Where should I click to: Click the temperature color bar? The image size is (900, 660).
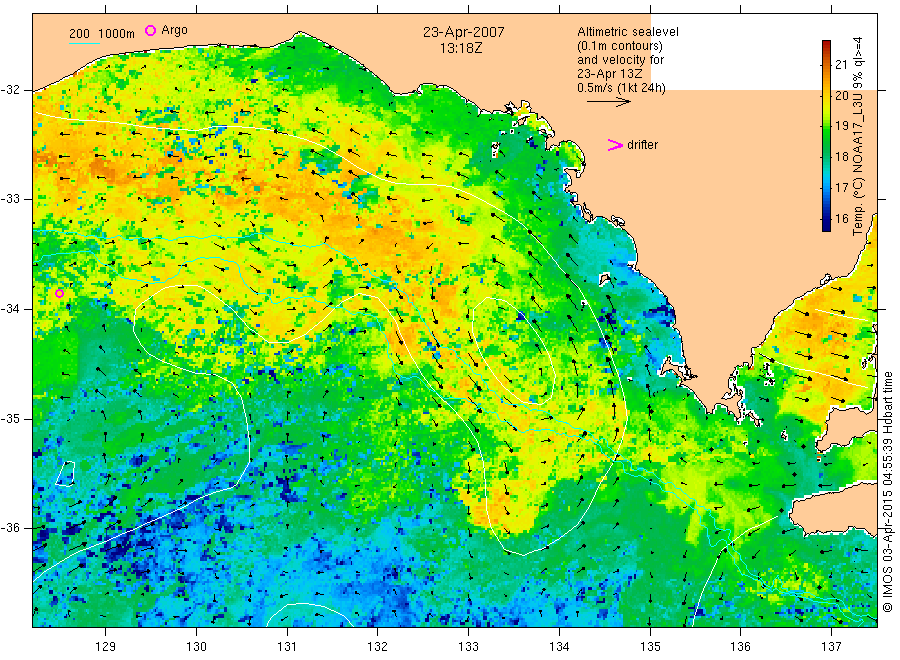coord(826,136)
